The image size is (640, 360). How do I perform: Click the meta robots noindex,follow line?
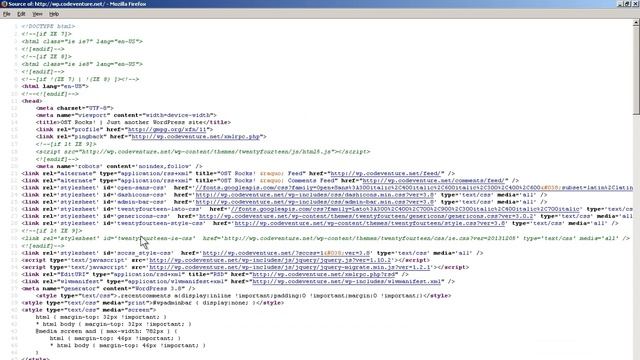click(119, 166)
